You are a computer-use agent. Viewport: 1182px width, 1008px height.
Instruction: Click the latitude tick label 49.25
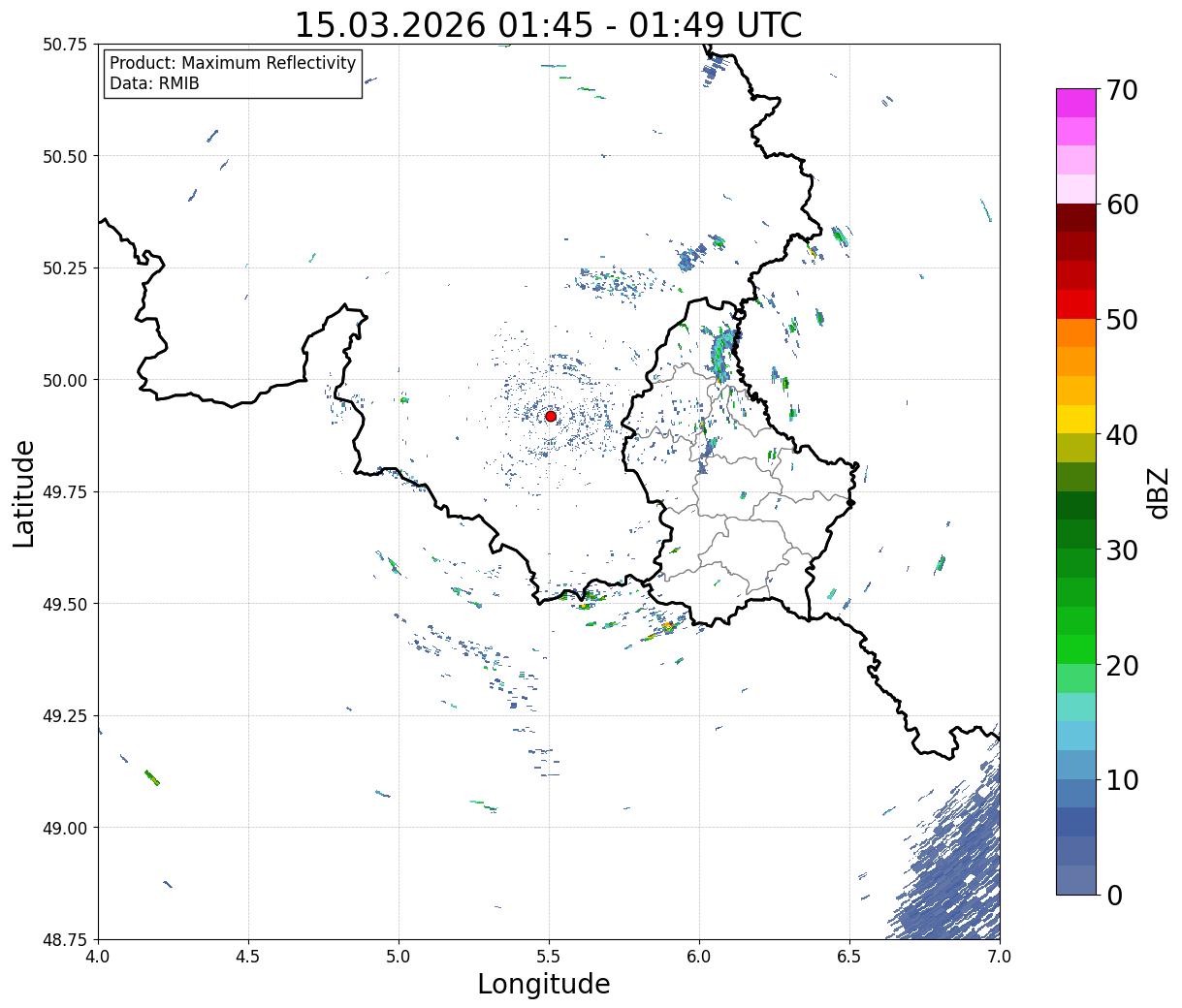pyautogui.click(x=65, y=716)
